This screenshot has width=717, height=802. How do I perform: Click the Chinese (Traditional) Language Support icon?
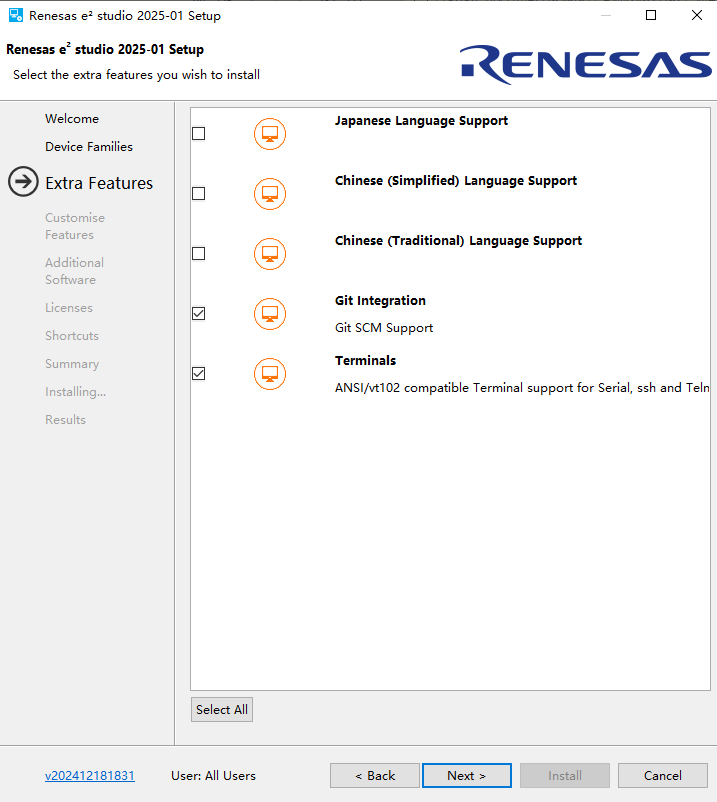point(270,254)
